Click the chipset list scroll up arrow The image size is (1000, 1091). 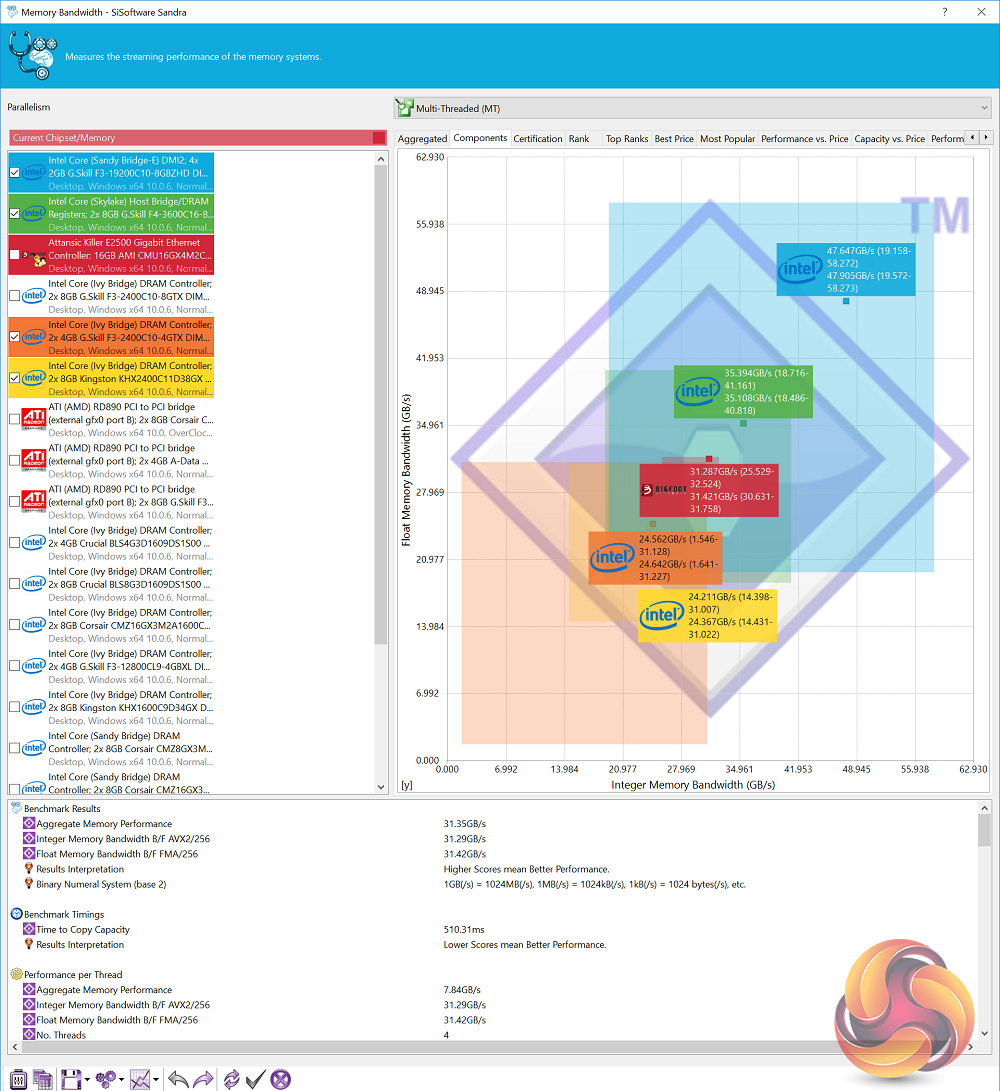tap(381, 159)
